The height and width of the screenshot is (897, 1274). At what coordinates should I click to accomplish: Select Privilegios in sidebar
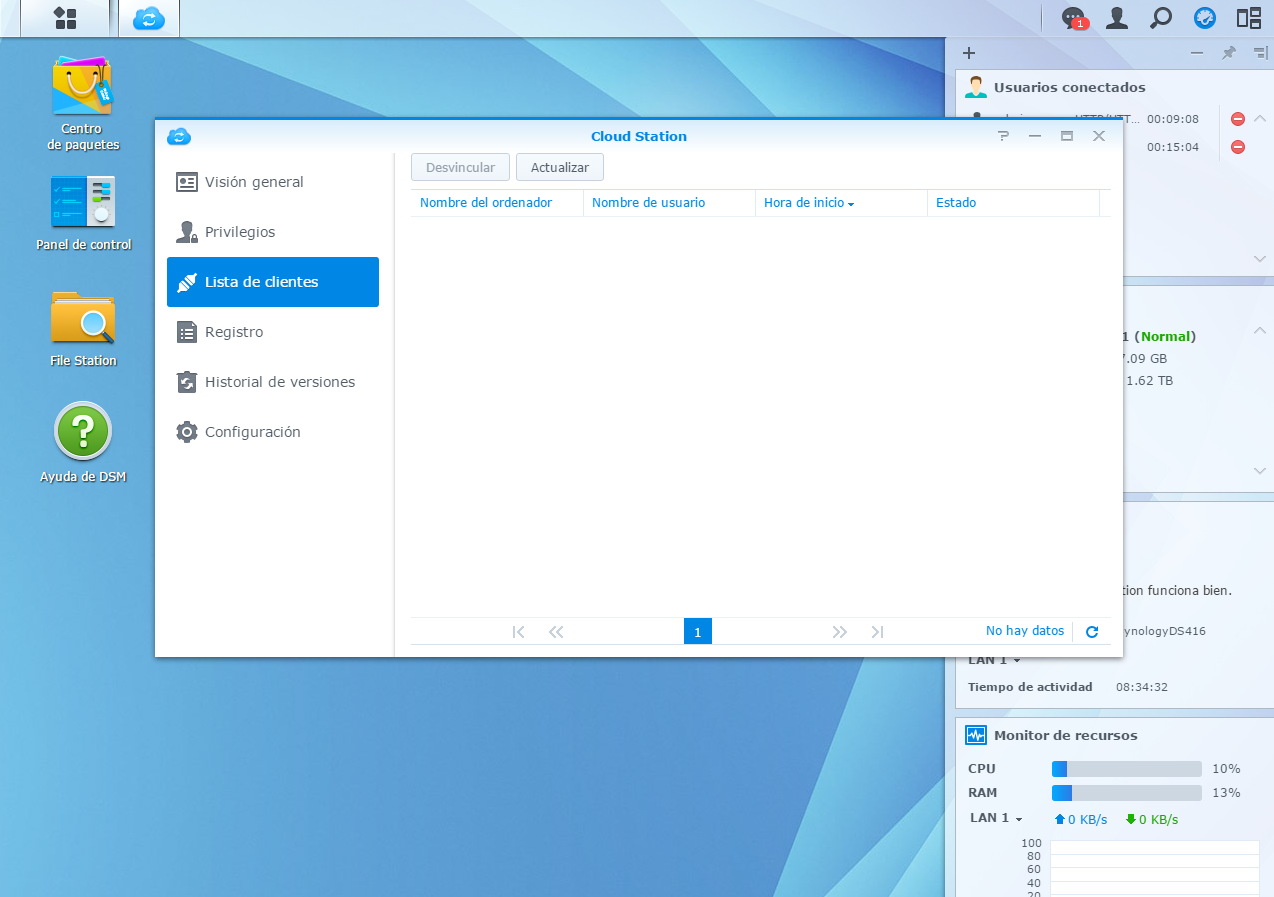[273, 232]
